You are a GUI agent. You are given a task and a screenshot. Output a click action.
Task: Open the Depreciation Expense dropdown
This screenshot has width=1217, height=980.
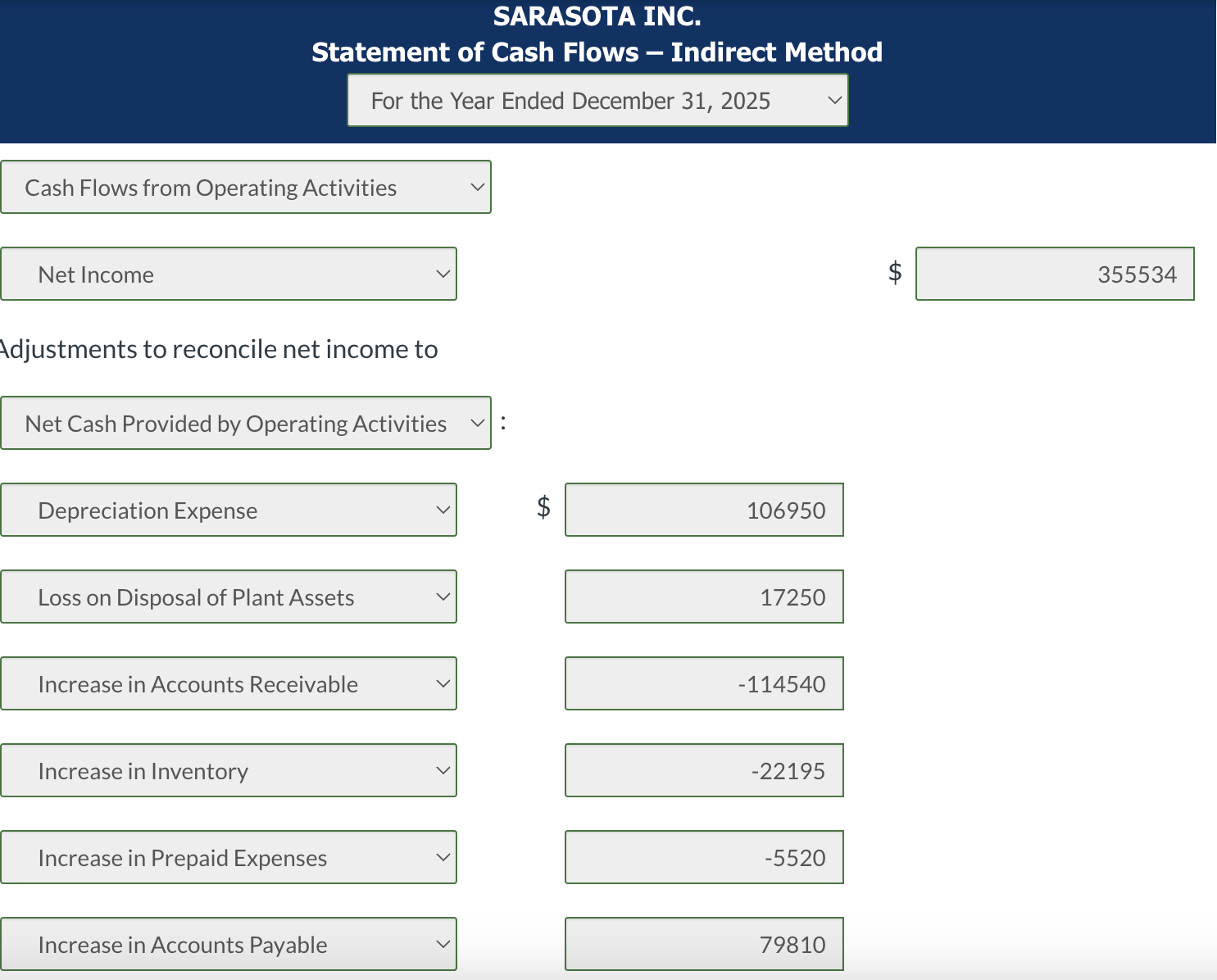228,510
